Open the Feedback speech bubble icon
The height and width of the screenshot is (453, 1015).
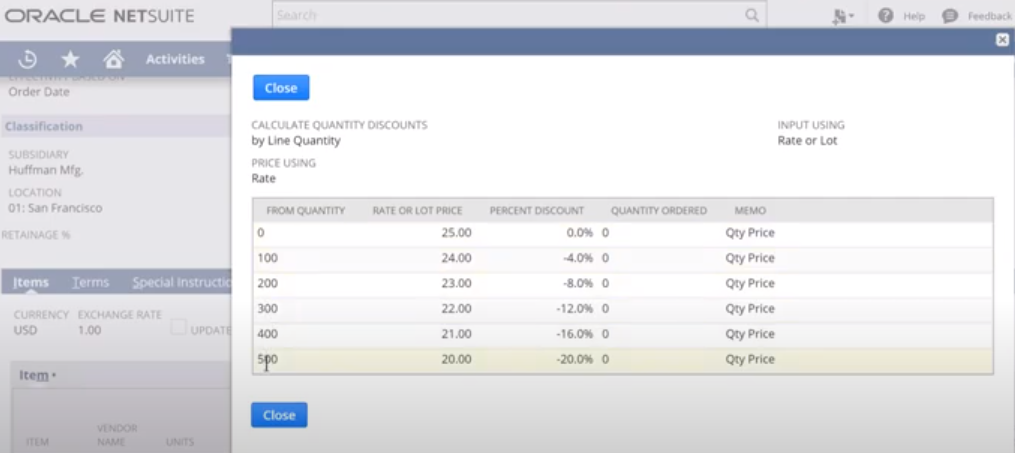click(950, 16)
